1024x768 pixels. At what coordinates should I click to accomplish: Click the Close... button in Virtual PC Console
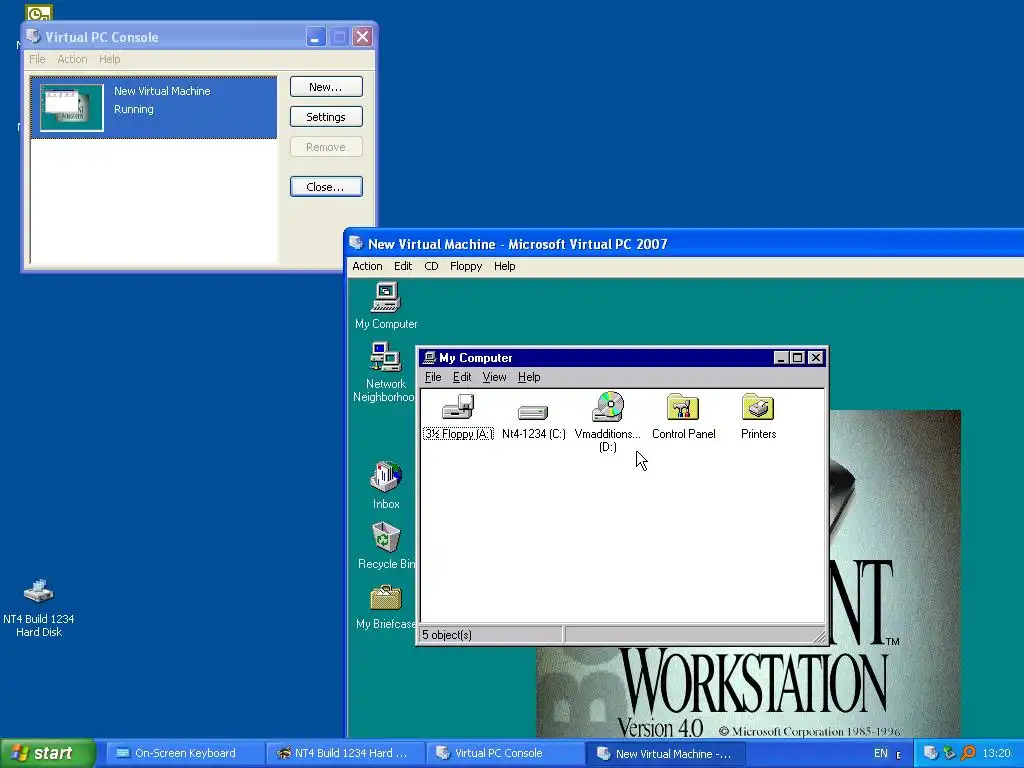(326, 187)
